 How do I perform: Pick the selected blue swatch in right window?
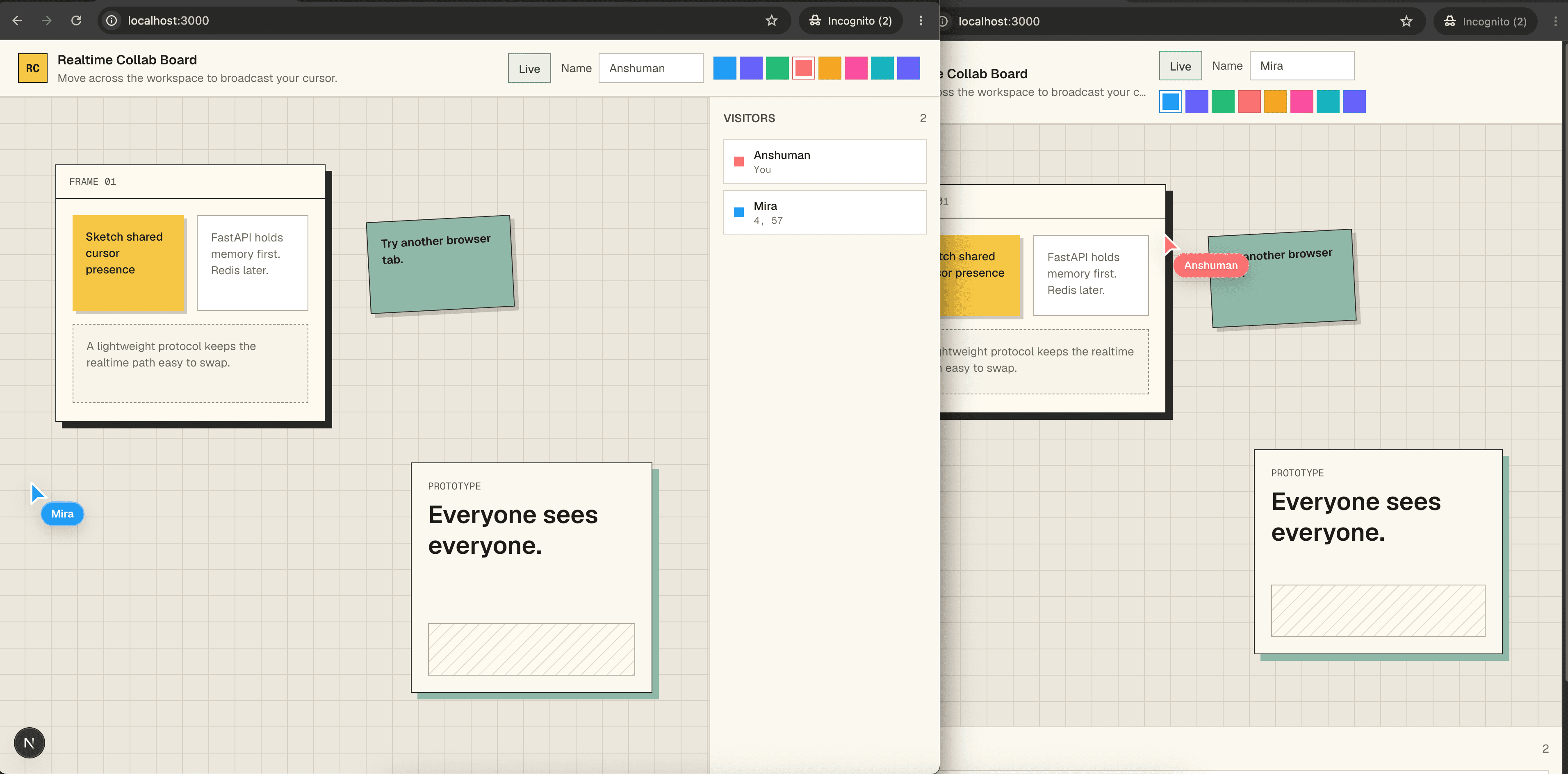tap(1171, 102)
